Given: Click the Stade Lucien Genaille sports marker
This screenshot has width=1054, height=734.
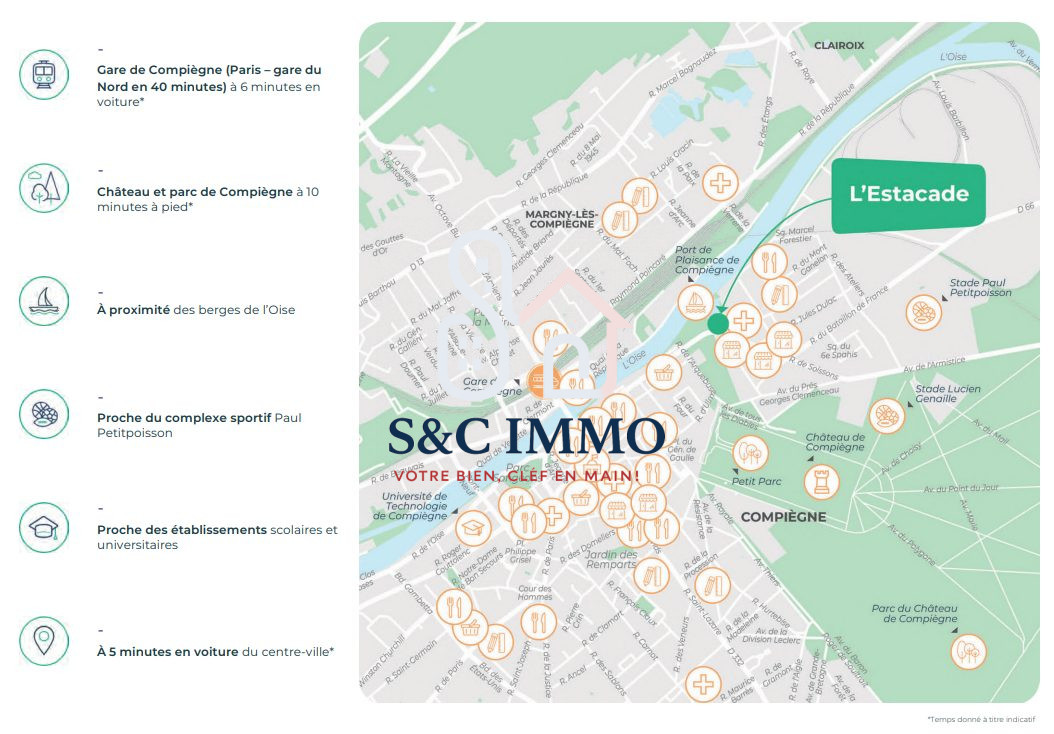Looking at the screenshot, I should (886, 415).
